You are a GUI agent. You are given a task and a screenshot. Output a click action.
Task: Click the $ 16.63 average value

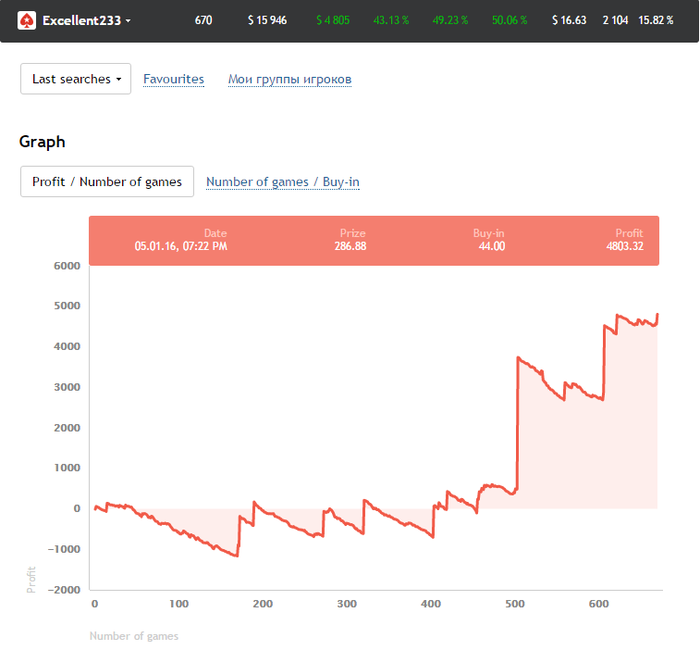[x=569, y=20]
